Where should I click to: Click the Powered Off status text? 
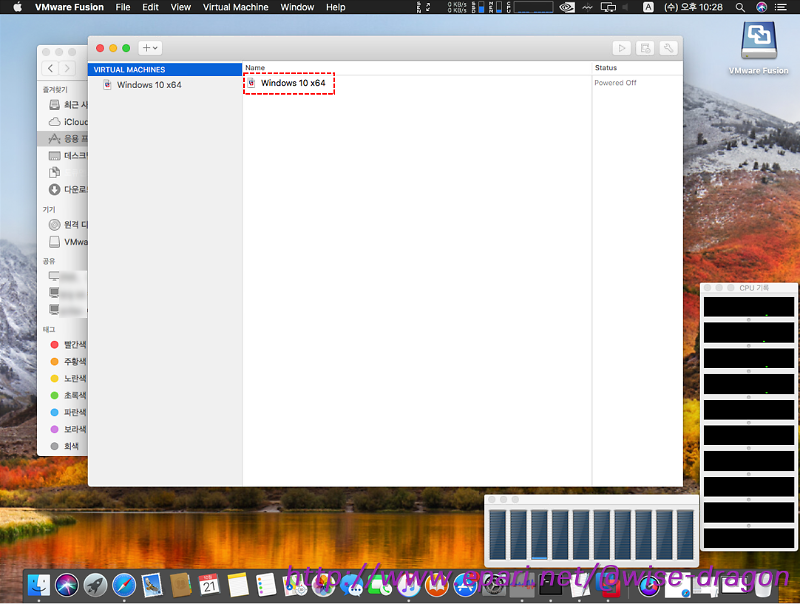point(615,83)
